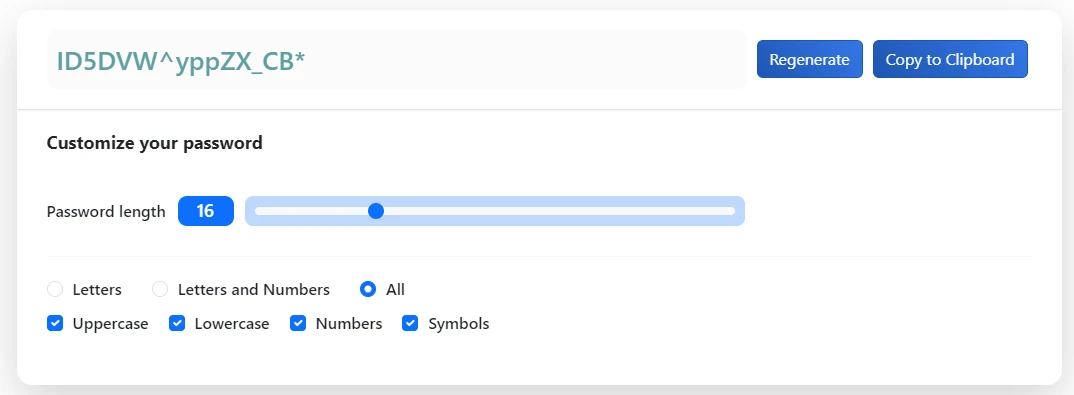Turn off the Symbols checkbox
Screen dimensions: 1074x395
tap(410, 323)
